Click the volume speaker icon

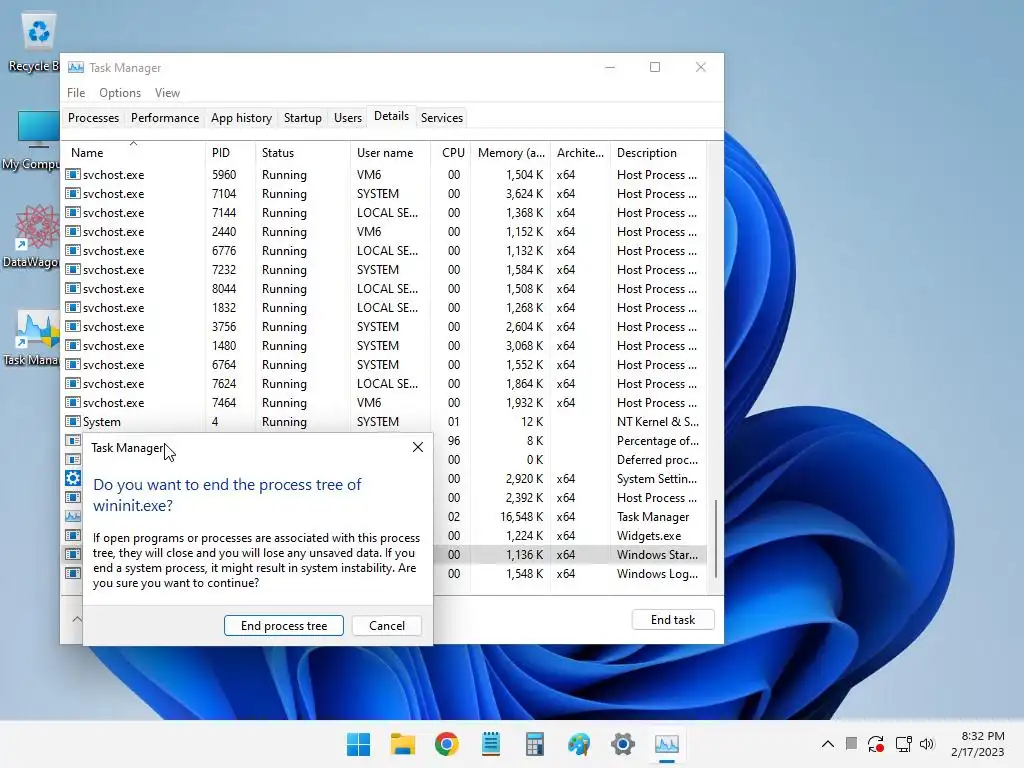click(927, 744)
